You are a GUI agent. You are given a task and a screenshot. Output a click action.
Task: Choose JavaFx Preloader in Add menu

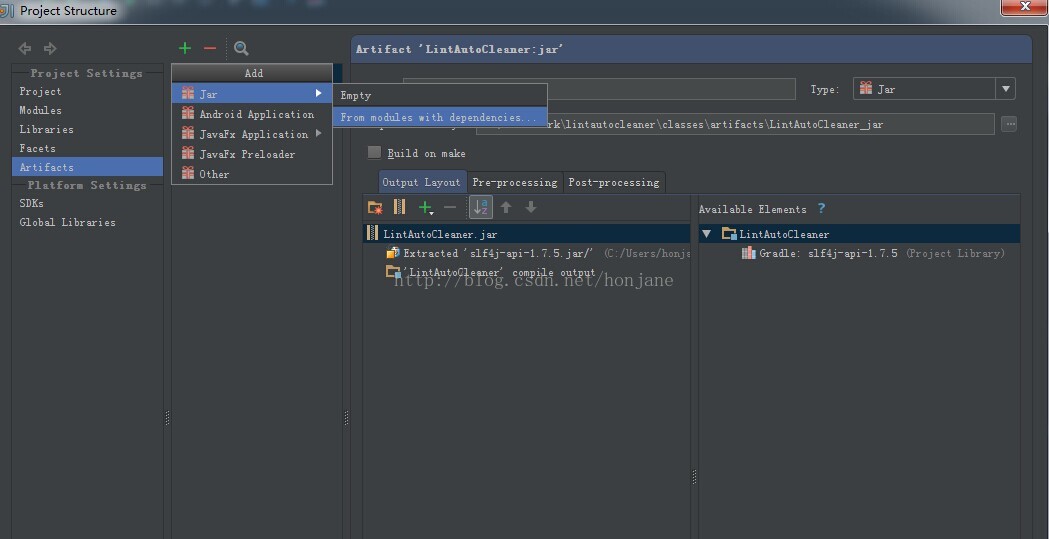tap(252, 154)
